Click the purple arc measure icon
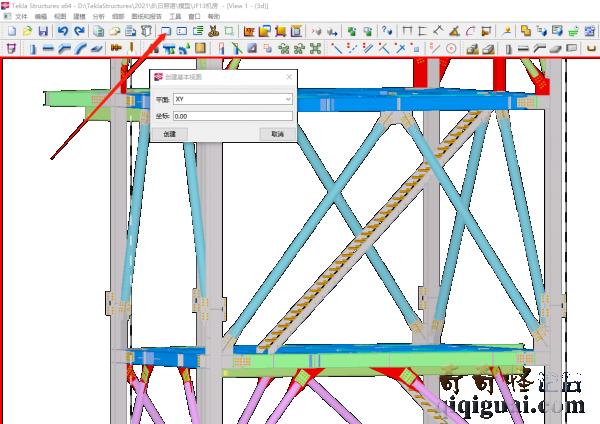 coord(470,31)
